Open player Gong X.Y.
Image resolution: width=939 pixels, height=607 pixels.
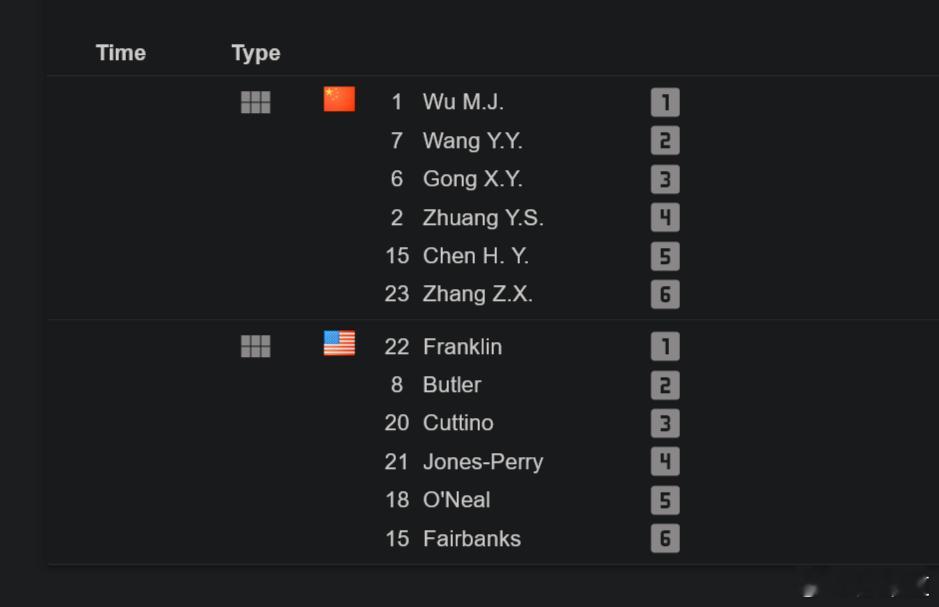click(472, 179)
